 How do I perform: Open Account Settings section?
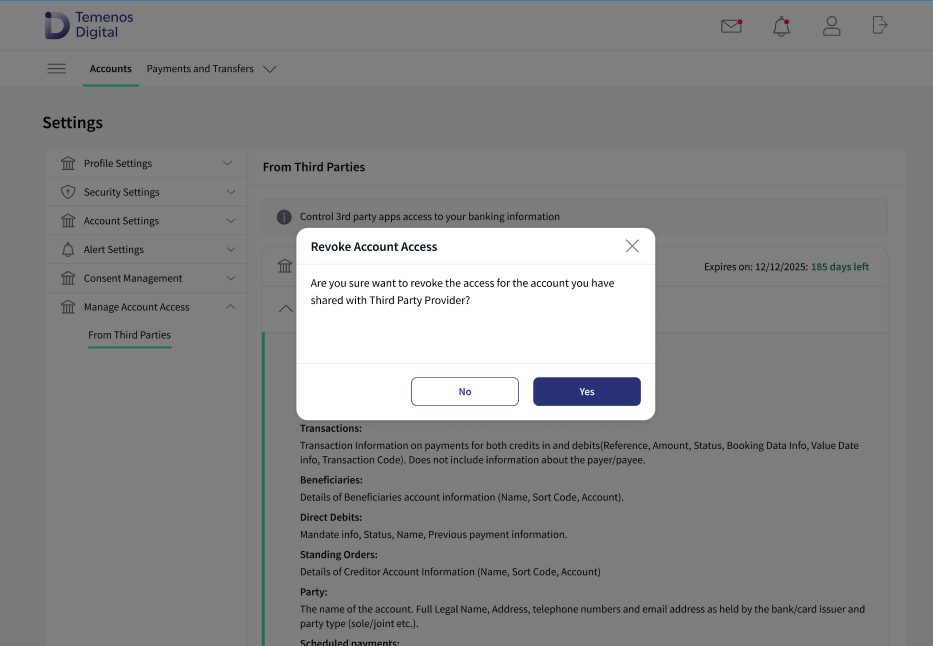tap(146, 221)
